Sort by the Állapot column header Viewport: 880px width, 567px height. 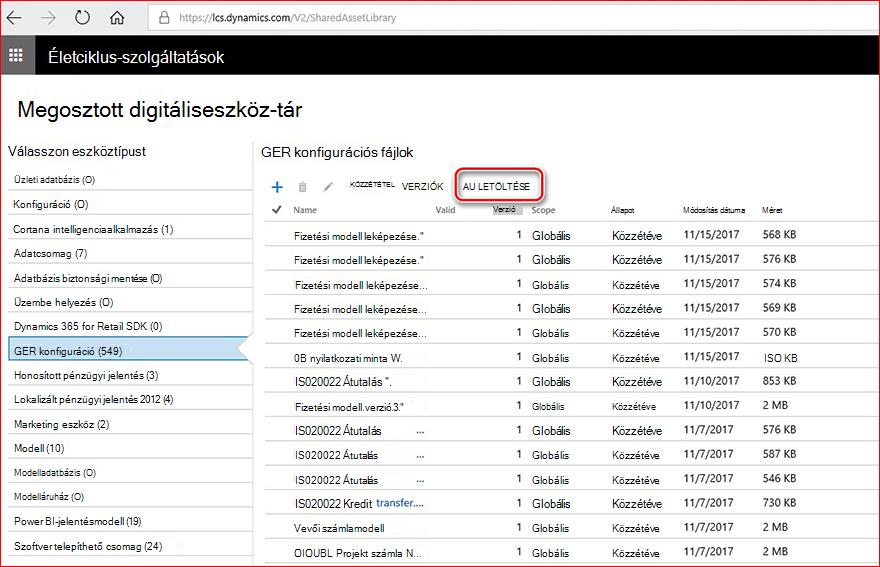click(x=622, y=210)
